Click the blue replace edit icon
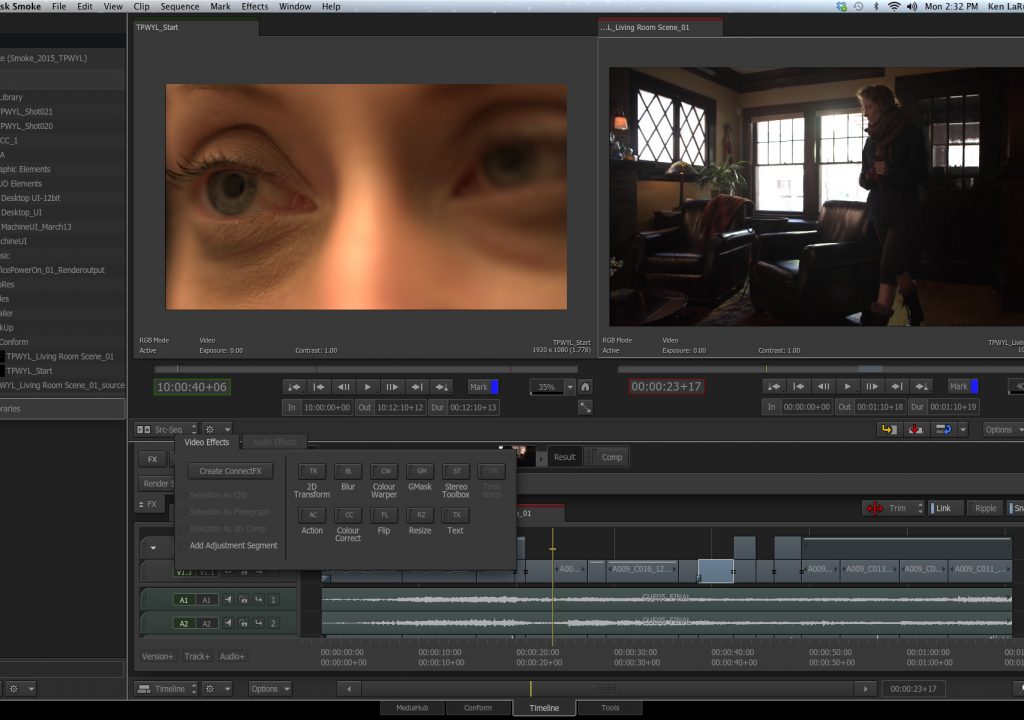 [943, 429]
